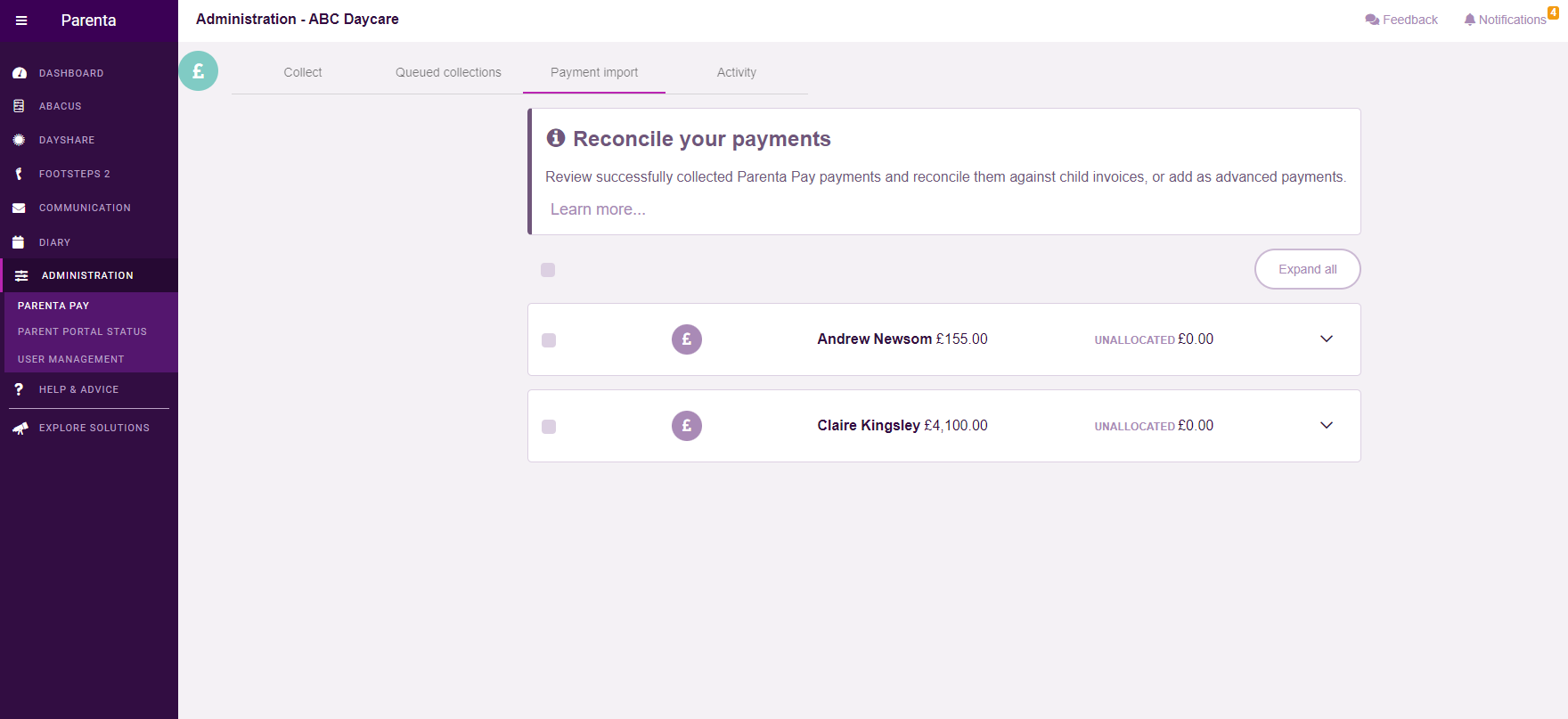Click the Claire Kingsley £4,100.00 text

click(x=902, y=425)
